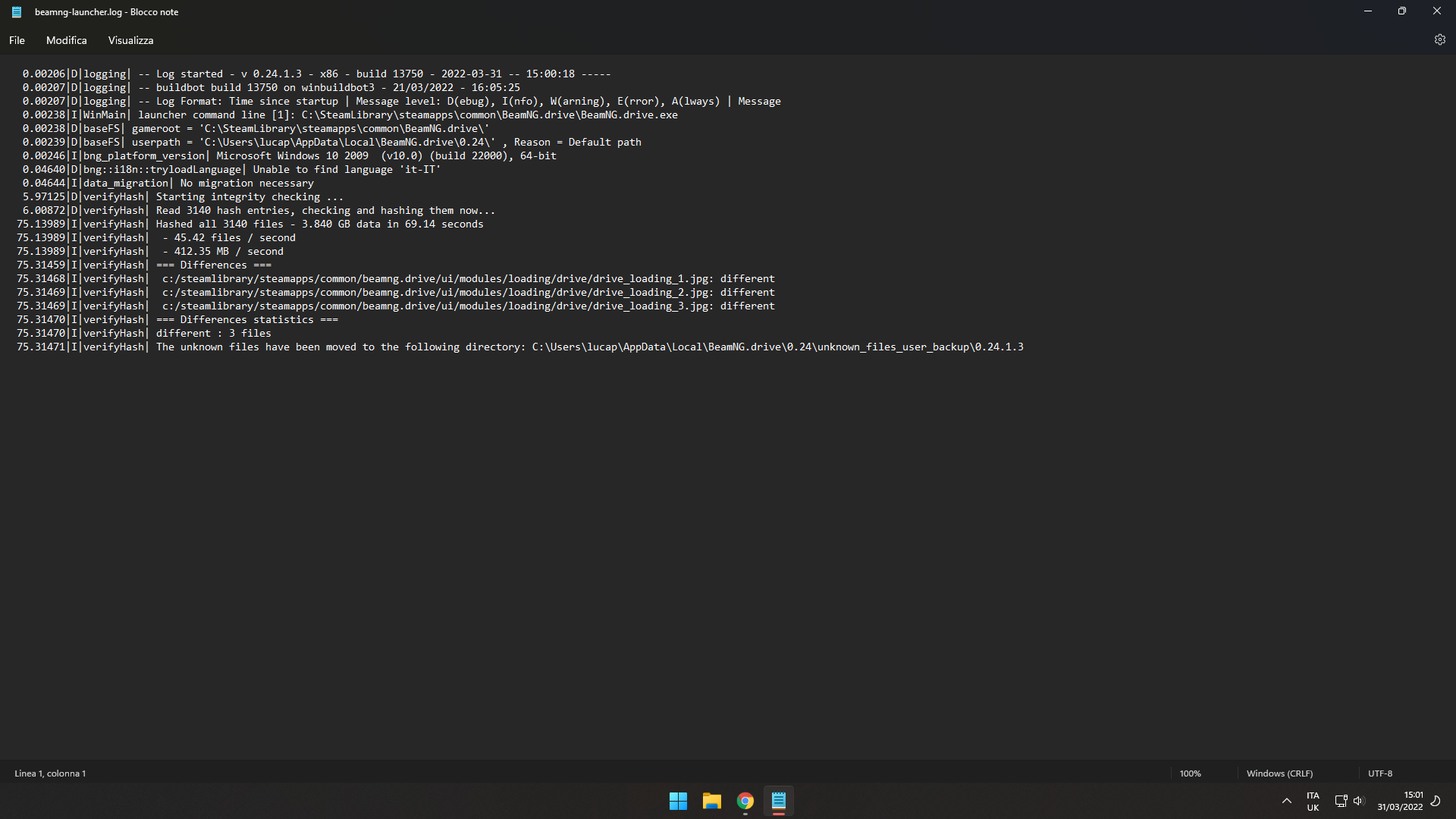
Task: Close the Notepad window
Action: (1437, 11)
